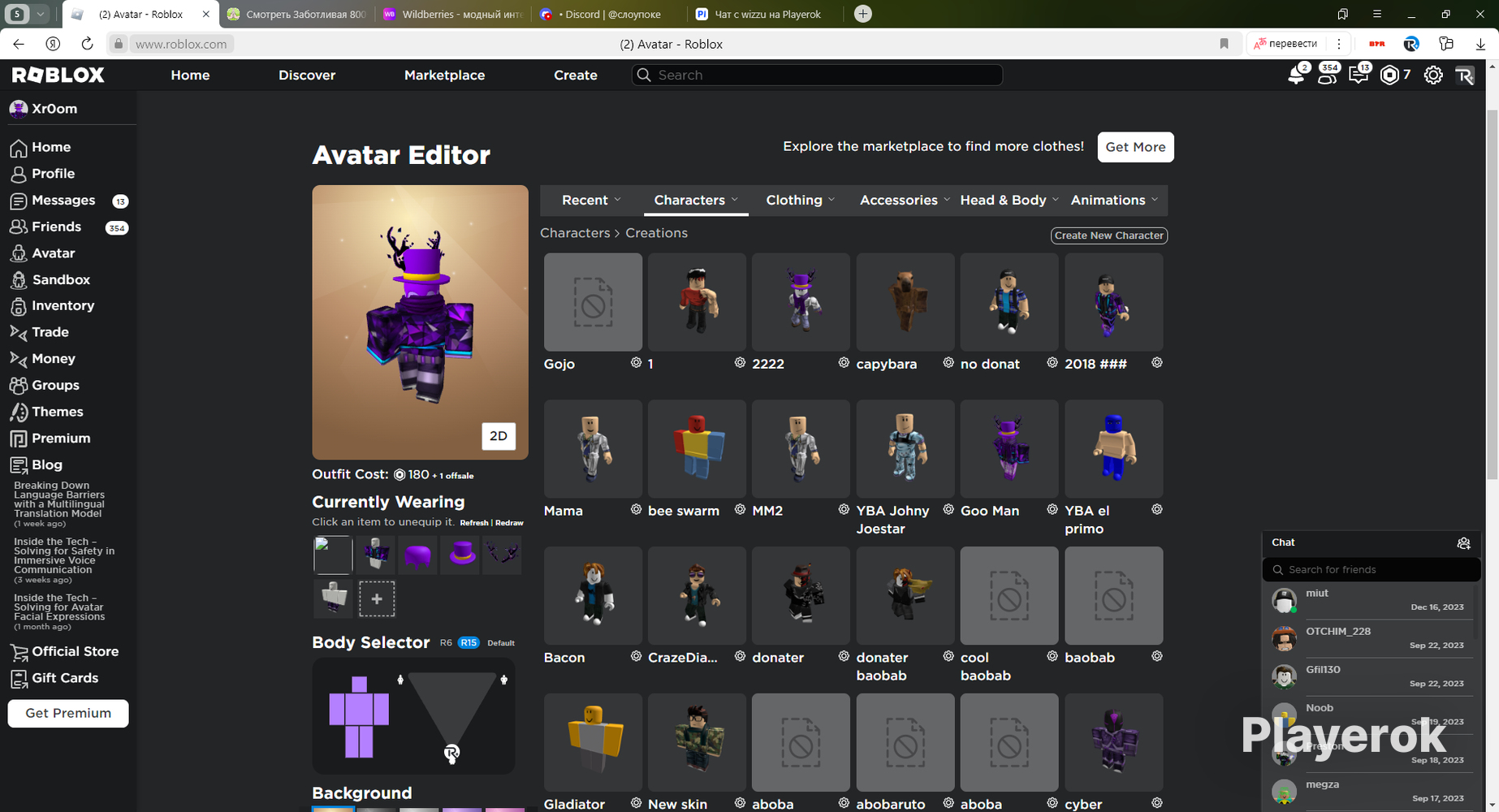1499x812 pixels.
Task: Open the Official Store sidebar link
Action: pyautogui.click(x=64, y=651)
